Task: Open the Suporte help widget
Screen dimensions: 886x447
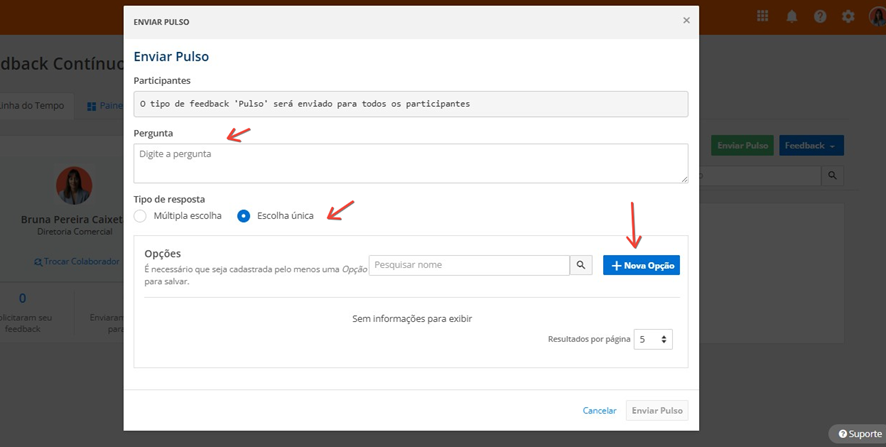Action: tap(859, 434)
